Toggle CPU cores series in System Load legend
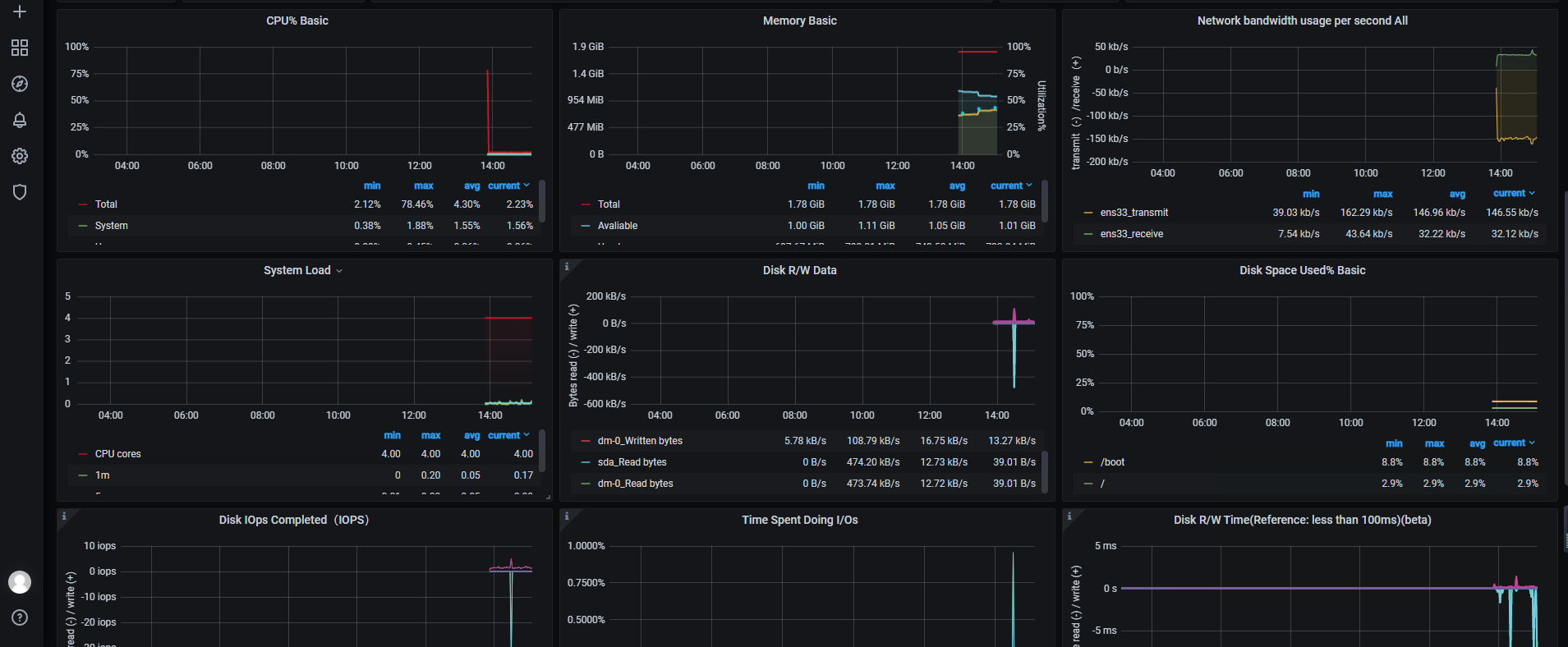 117,454
